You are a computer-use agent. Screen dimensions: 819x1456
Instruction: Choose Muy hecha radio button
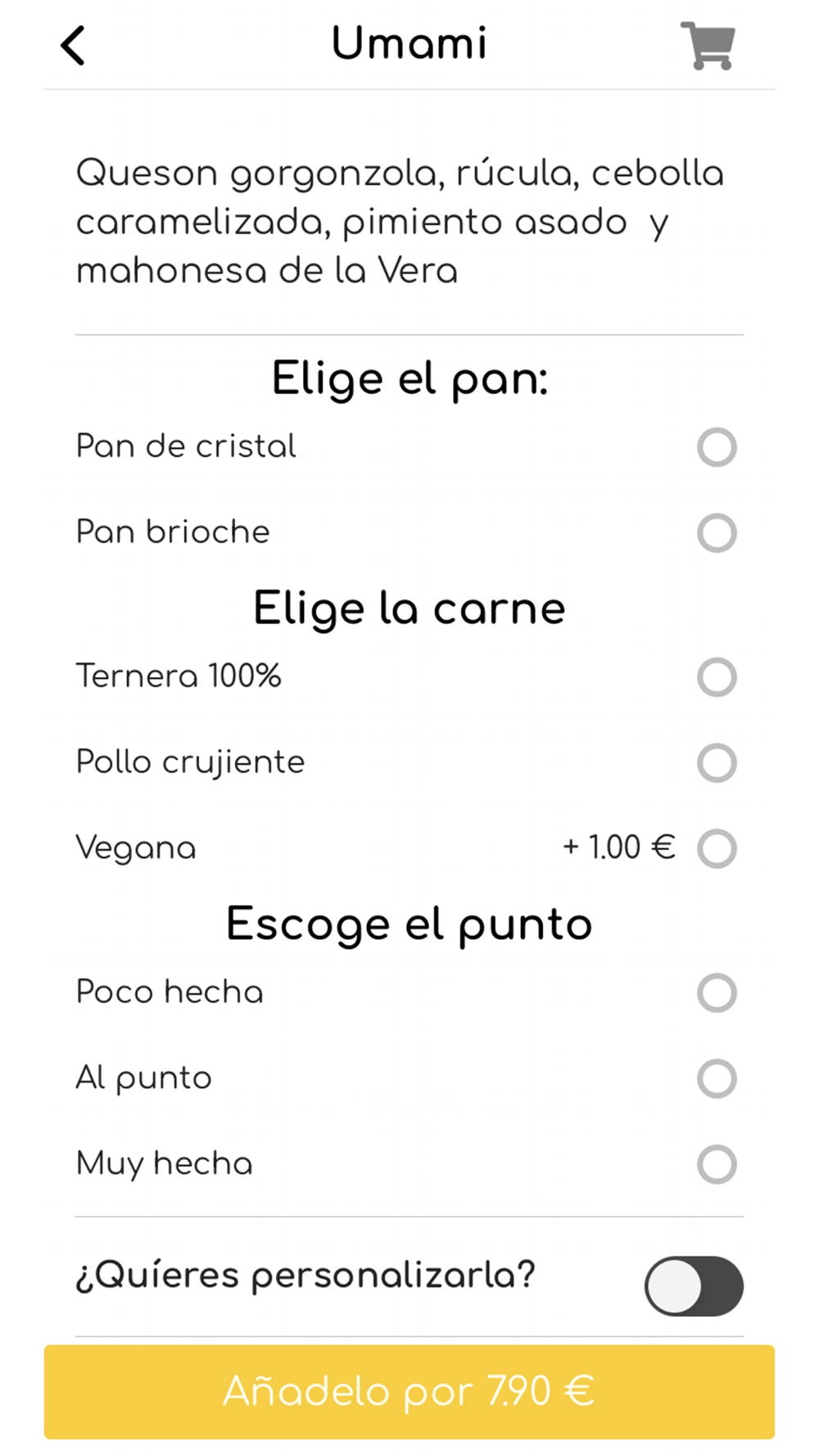click(x=717, y=1164)
